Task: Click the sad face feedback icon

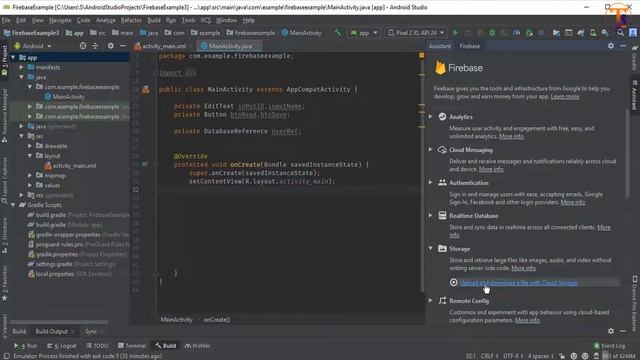Action: click(x=585, y=356)
